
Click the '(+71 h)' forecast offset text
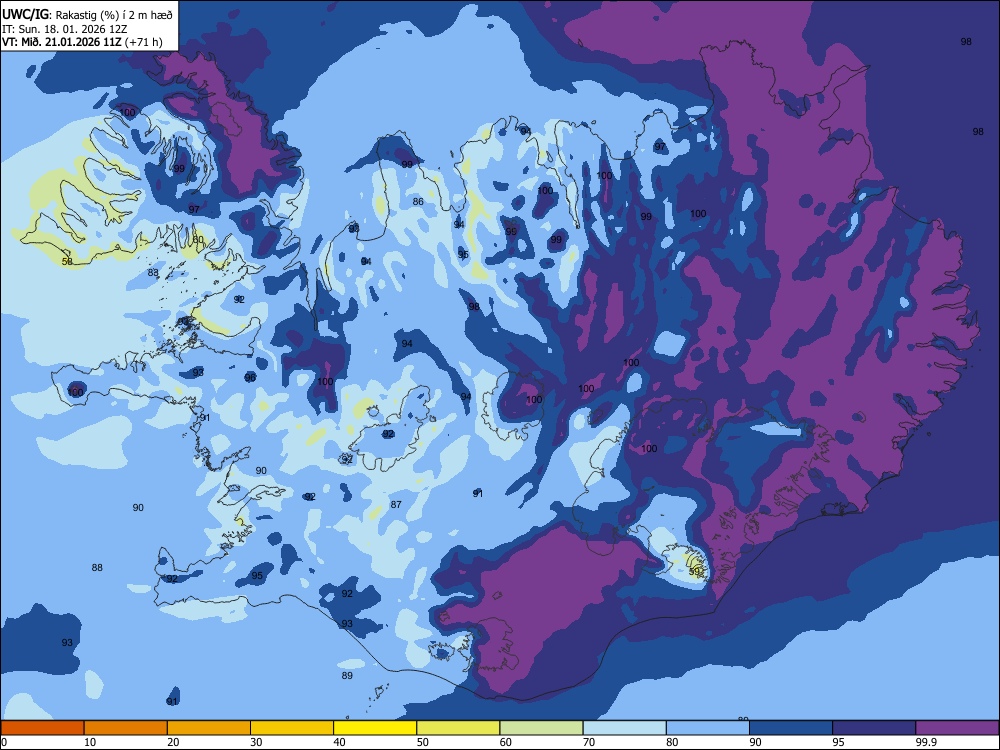coord(144,43)
